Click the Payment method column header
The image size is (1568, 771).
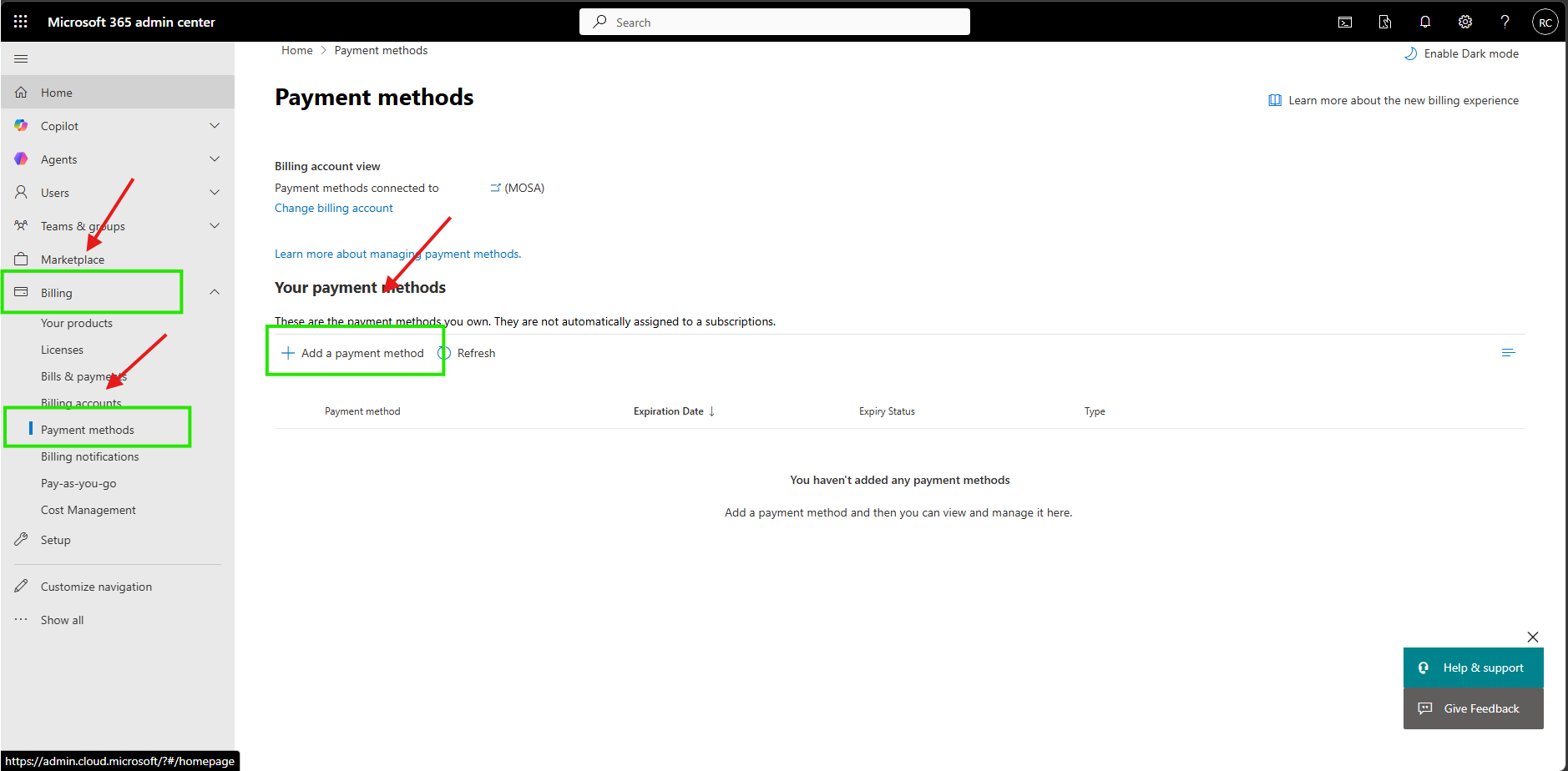click(362, 411)
